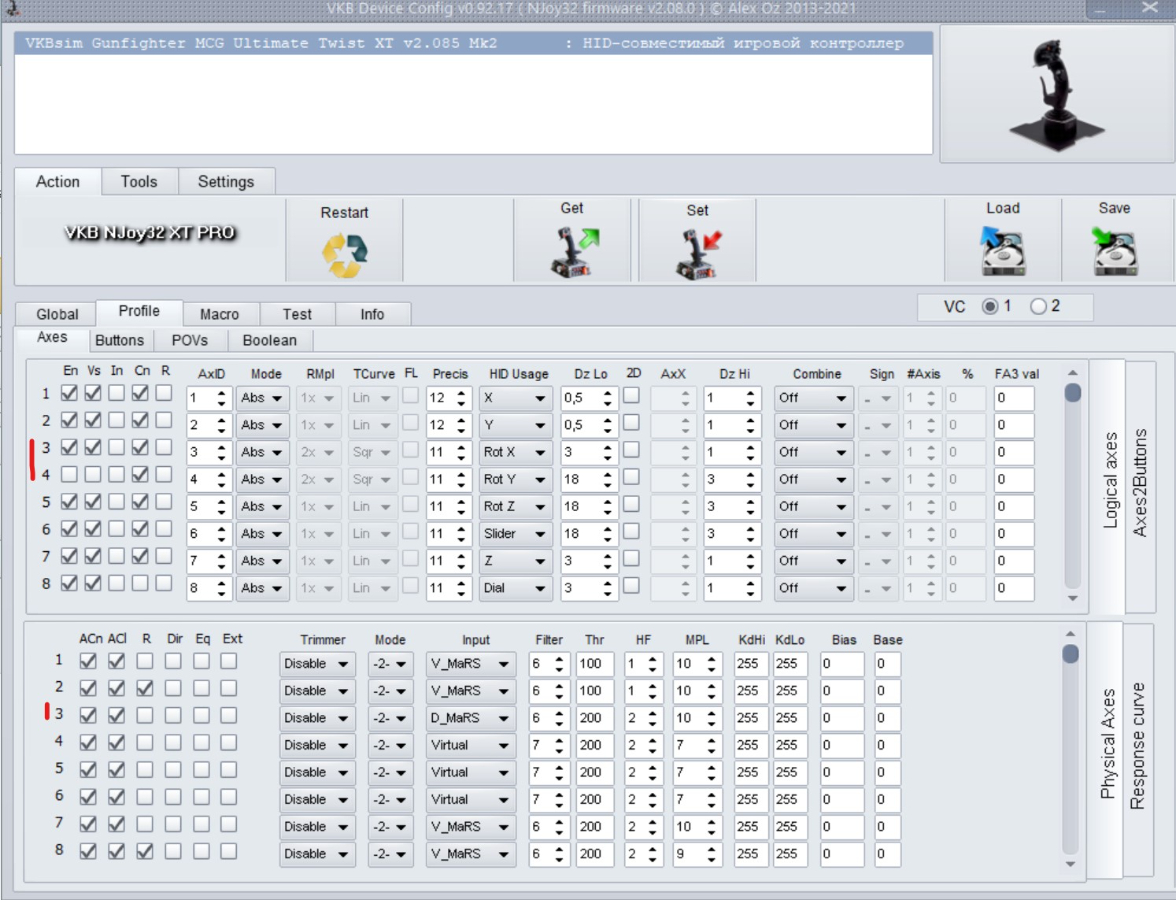
Task: Toggle R checkbox for physical axis 8
Action: pos(145,850)
